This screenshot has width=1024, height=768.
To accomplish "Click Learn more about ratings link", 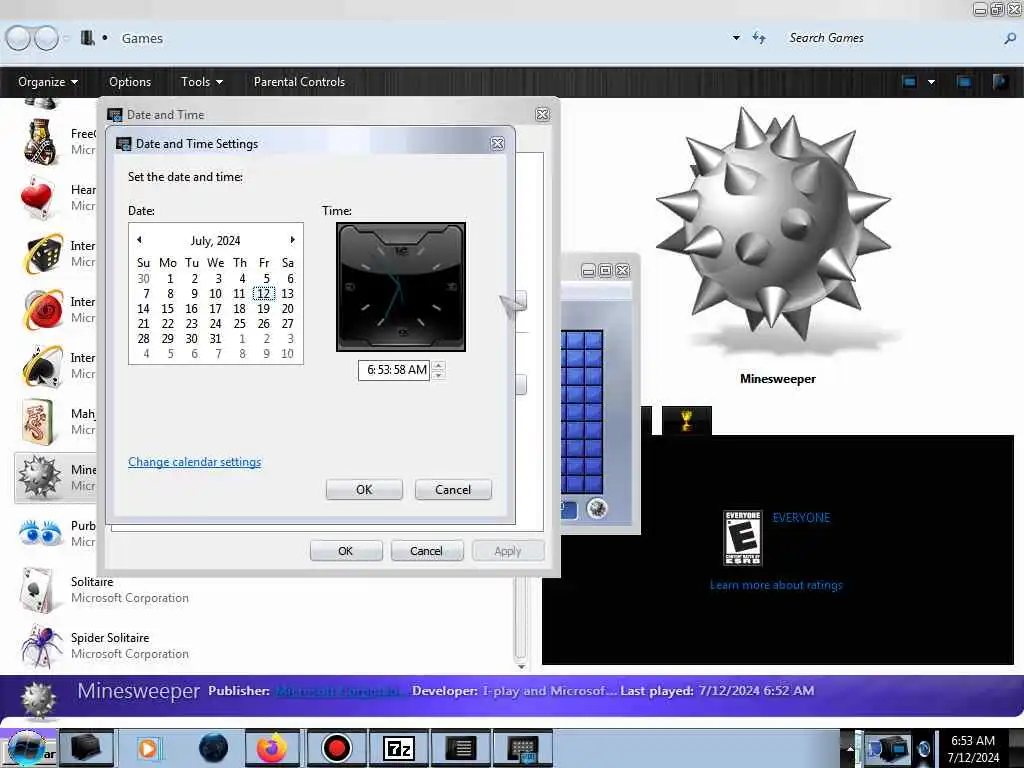I will 776,585.
